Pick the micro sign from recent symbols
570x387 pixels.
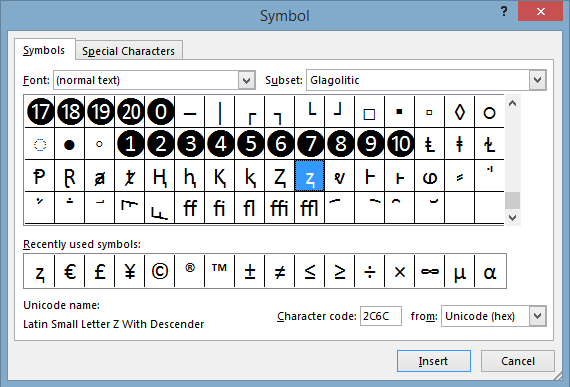[x=460, y=271]
